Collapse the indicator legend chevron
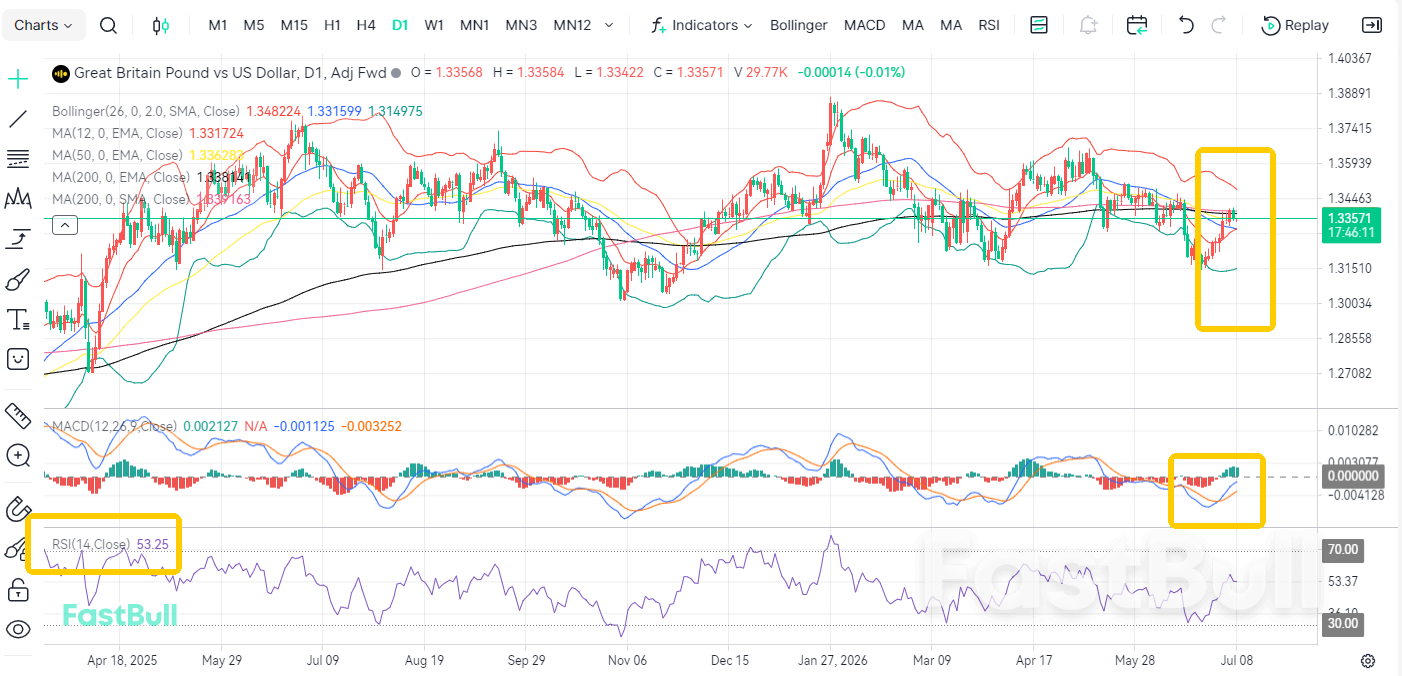 pyautogui.click(x=64, y=224)
